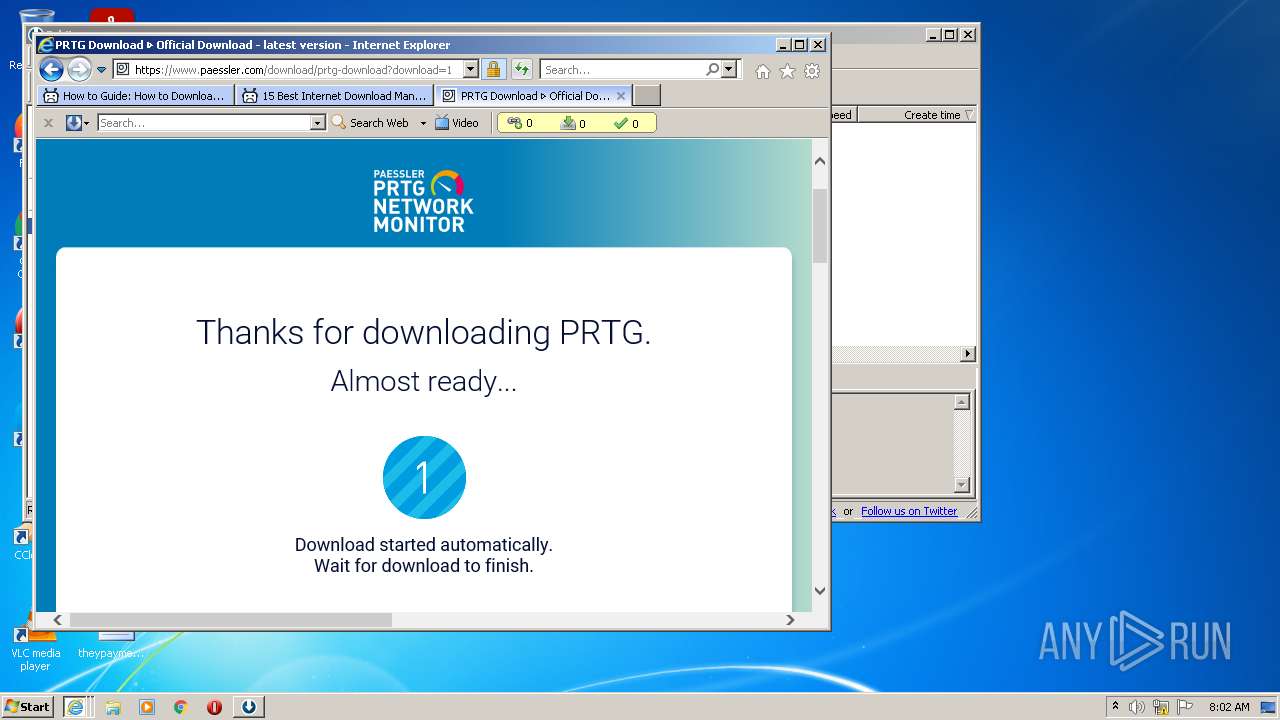Click the Video toolbar button
This screenshot has height=720, width=1280.
pyautogui.click(x=457, y=123)
